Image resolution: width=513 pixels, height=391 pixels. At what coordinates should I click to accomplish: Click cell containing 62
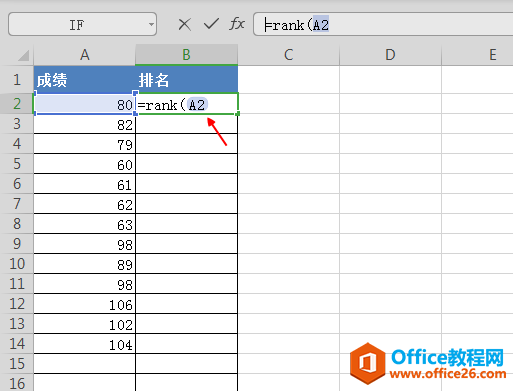tap(85, 204)
